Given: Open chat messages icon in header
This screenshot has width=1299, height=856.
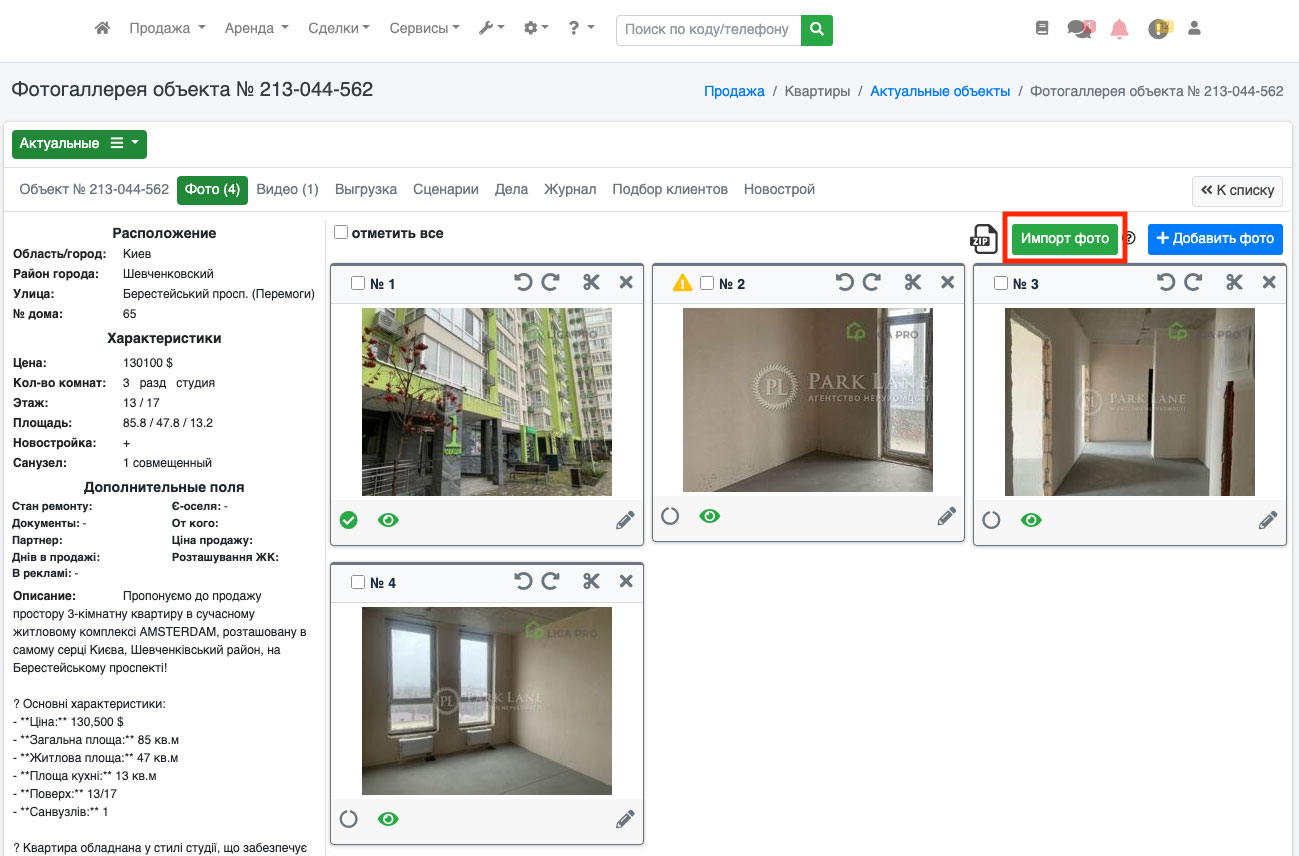Looking at the screenshot, I should click(1079, 29).
